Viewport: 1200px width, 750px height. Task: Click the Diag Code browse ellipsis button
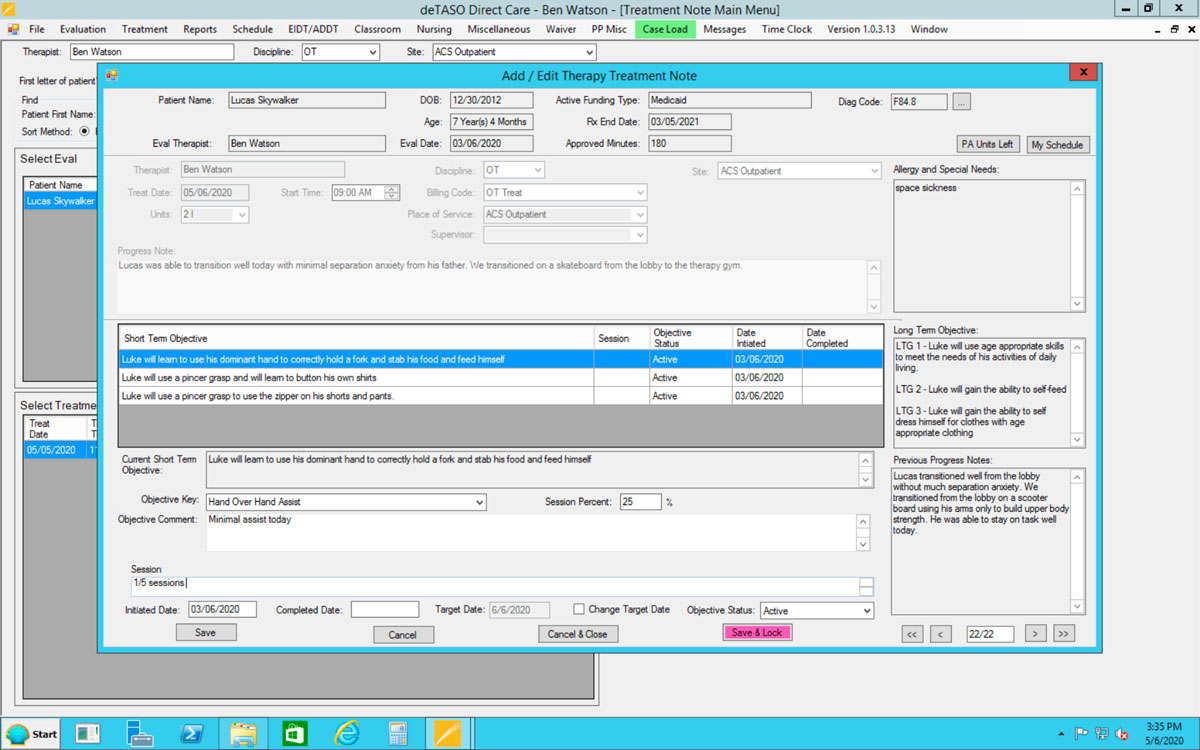pyautogui.click(x=960, y=101)
